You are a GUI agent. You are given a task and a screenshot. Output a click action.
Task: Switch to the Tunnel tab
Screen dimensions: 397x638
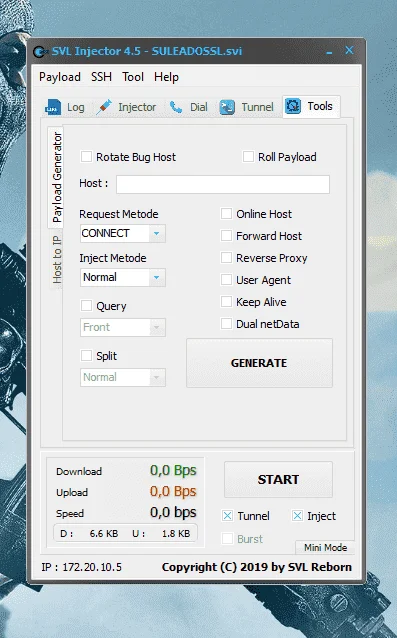tap(246, 107)
